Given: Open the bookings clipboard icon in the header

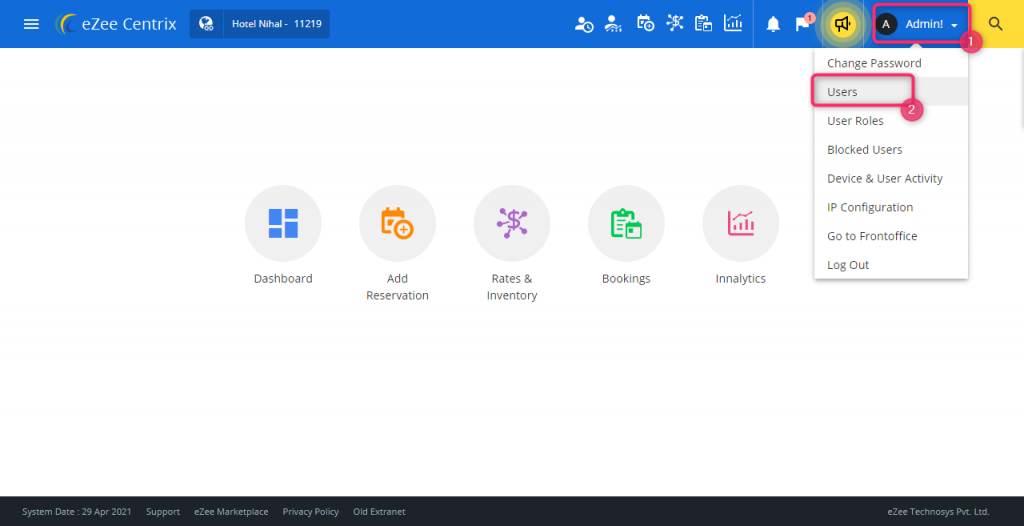Looking at the screenshot, I should (x=703, y=24).
